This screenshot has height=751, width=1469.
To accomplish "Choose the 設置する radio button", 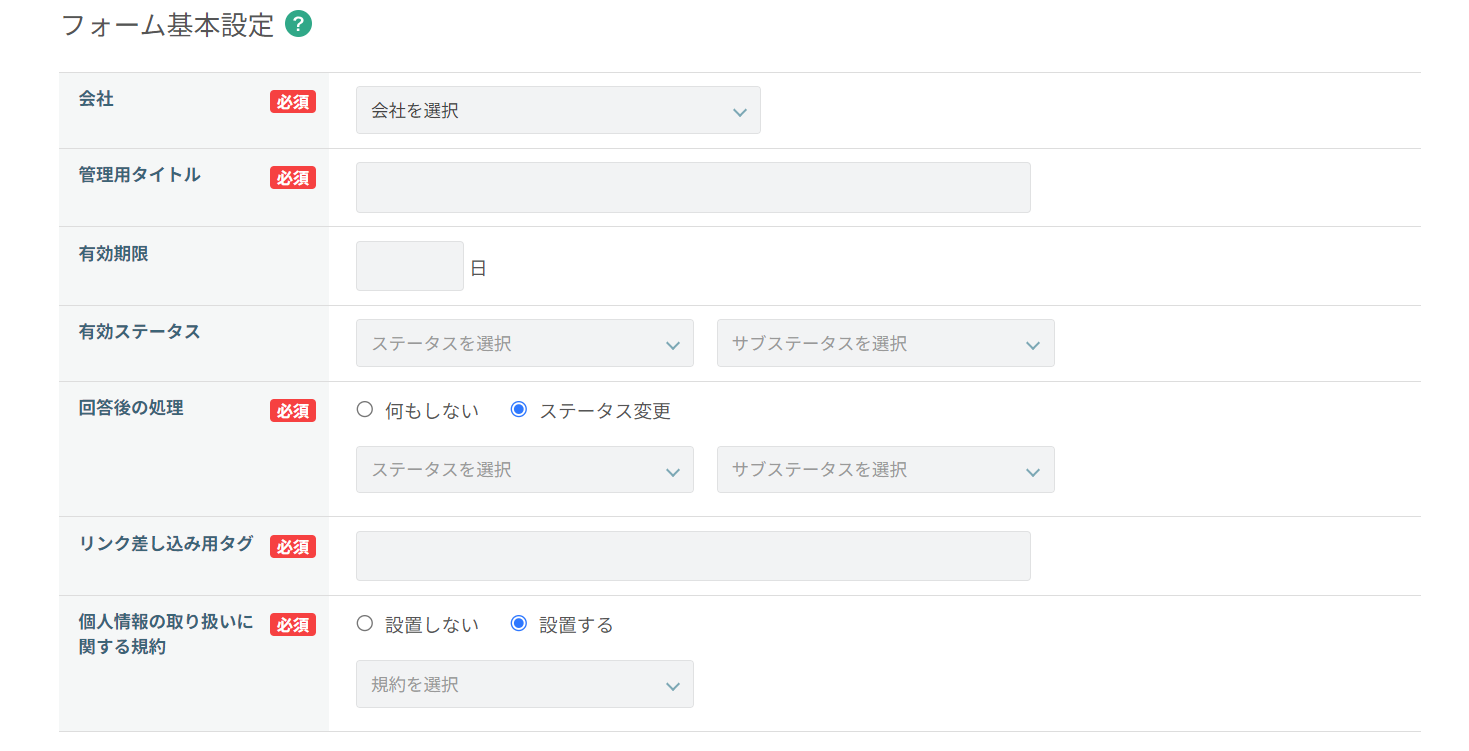I will coord(519,624).
